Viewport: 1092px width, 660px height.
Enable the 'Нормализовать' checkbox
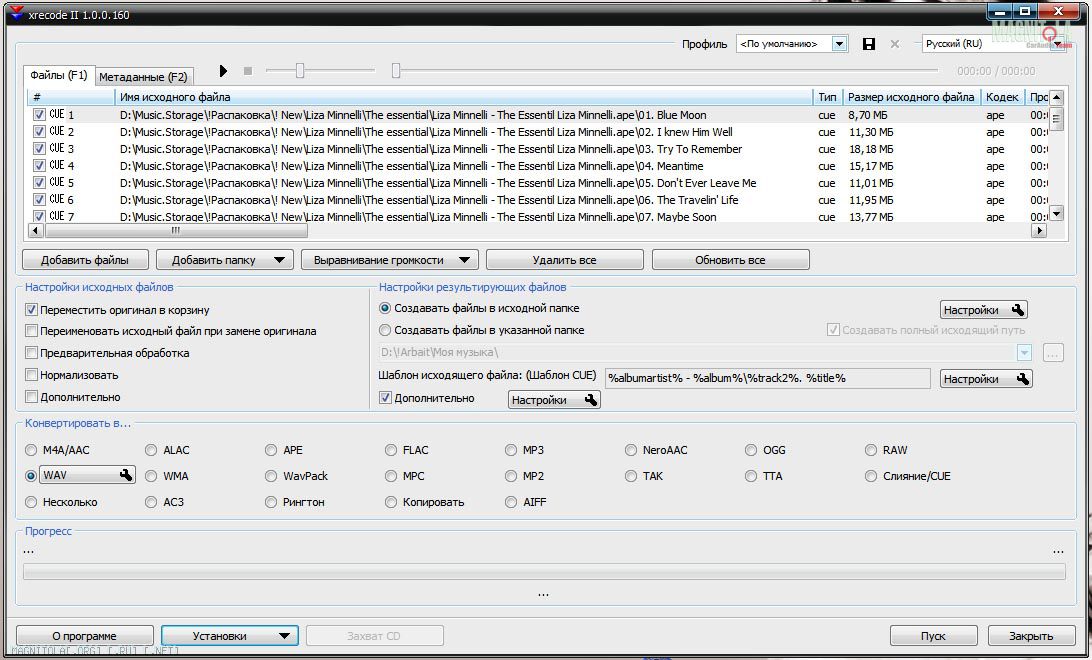[x=32, y=375]
